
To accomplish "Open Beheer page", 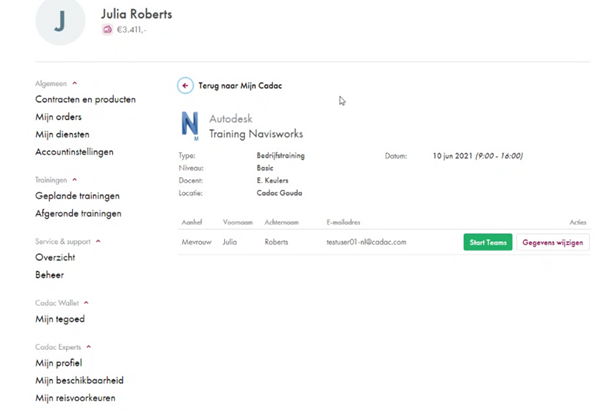I will 49,275.
